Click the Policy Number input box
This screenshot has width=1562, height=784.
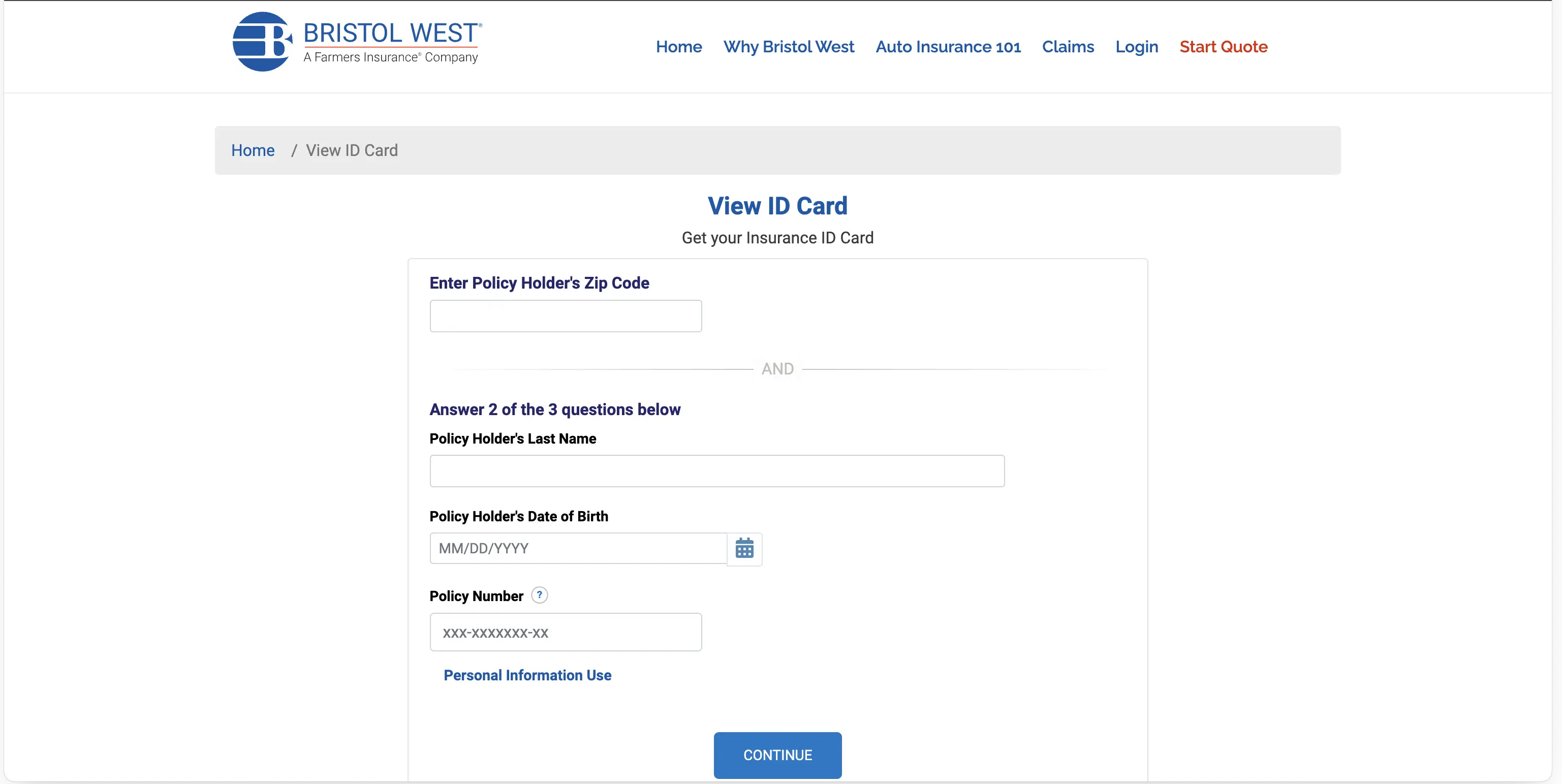click(565, 633)
